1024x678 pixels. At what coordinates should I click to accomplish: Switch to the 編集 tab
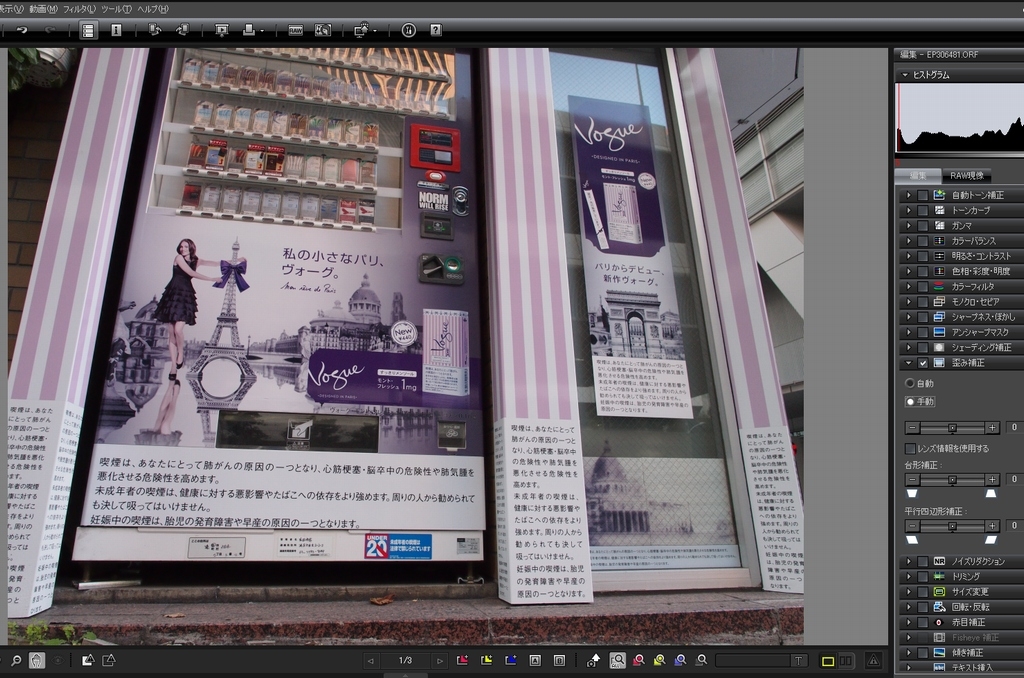pyautogui.click(x=918, y=176)
